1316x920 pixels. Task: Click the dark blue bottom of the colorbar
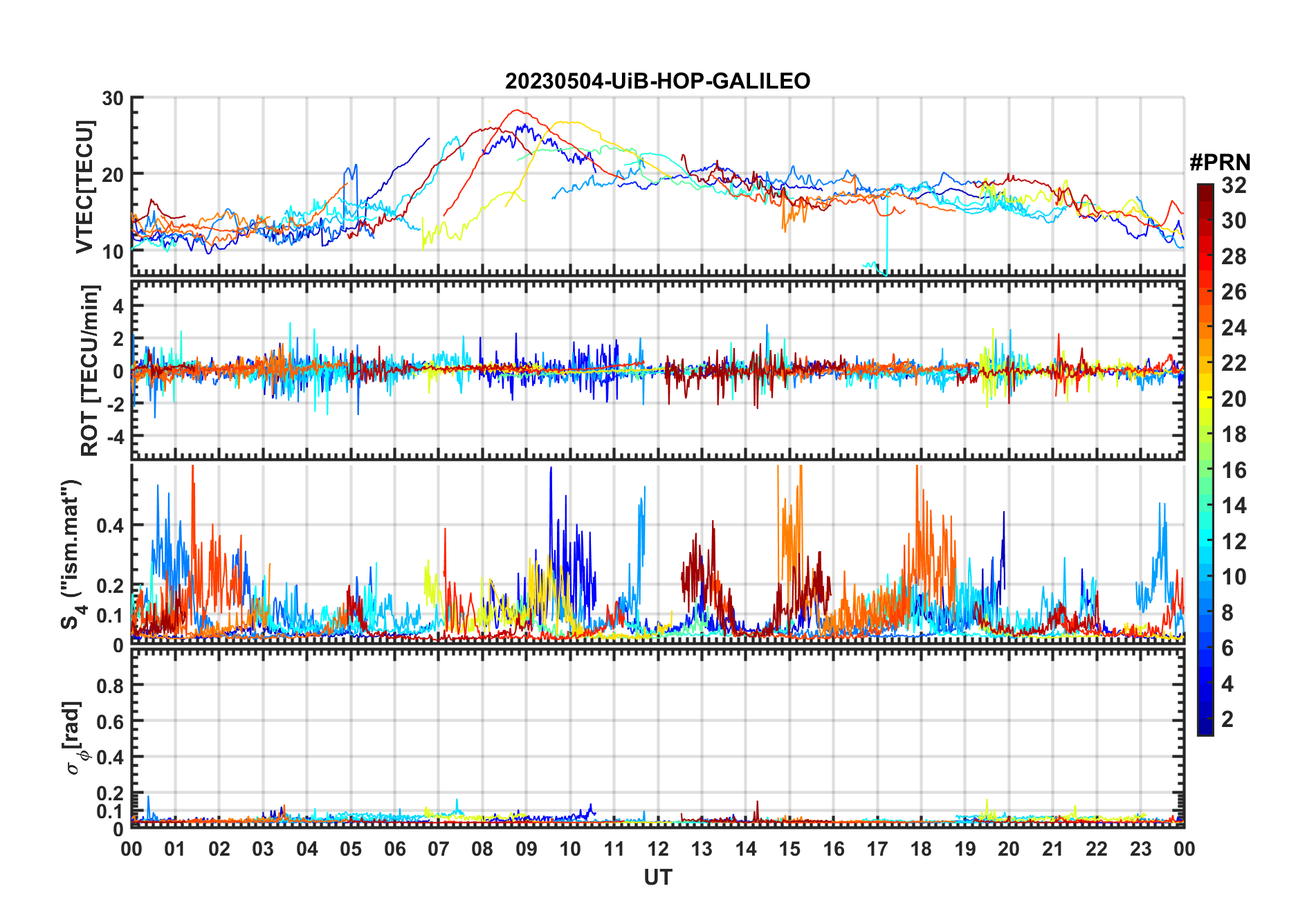coord(1205,730)
